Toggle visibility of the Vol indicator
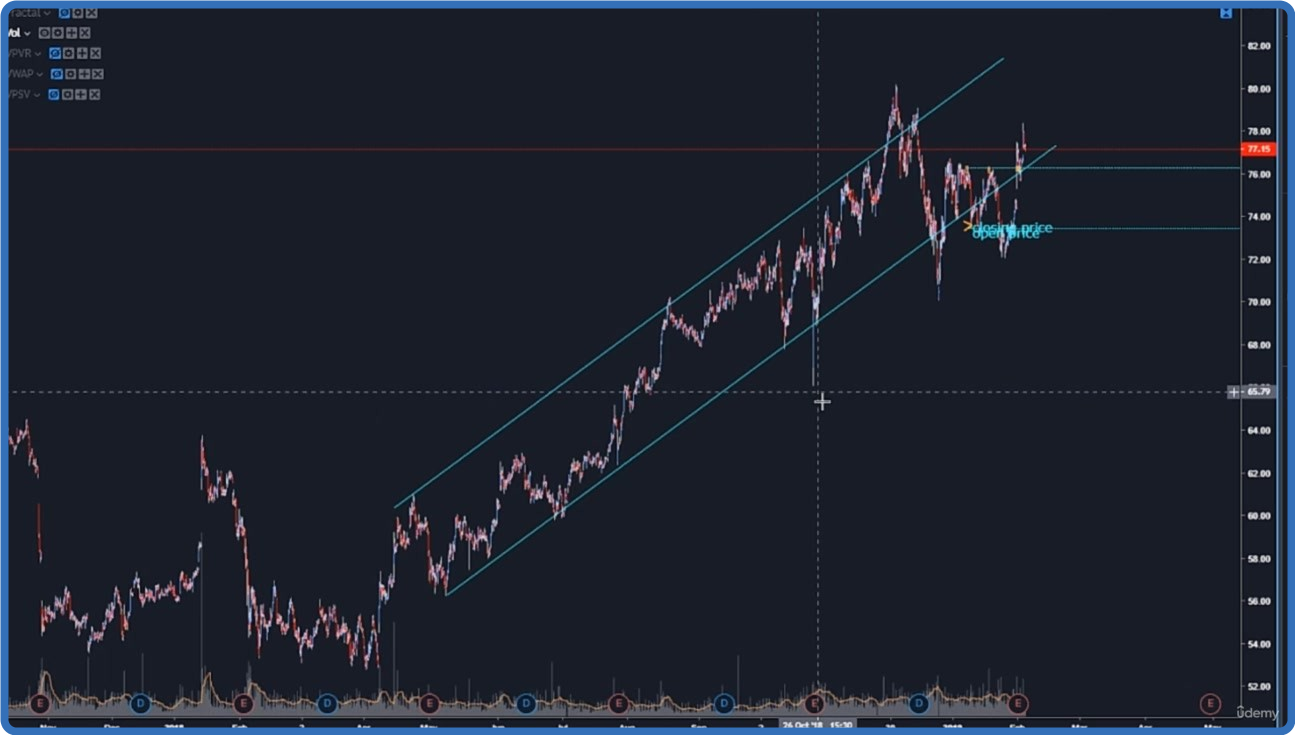The image size is (1295, 735). (x=44, y=33)
